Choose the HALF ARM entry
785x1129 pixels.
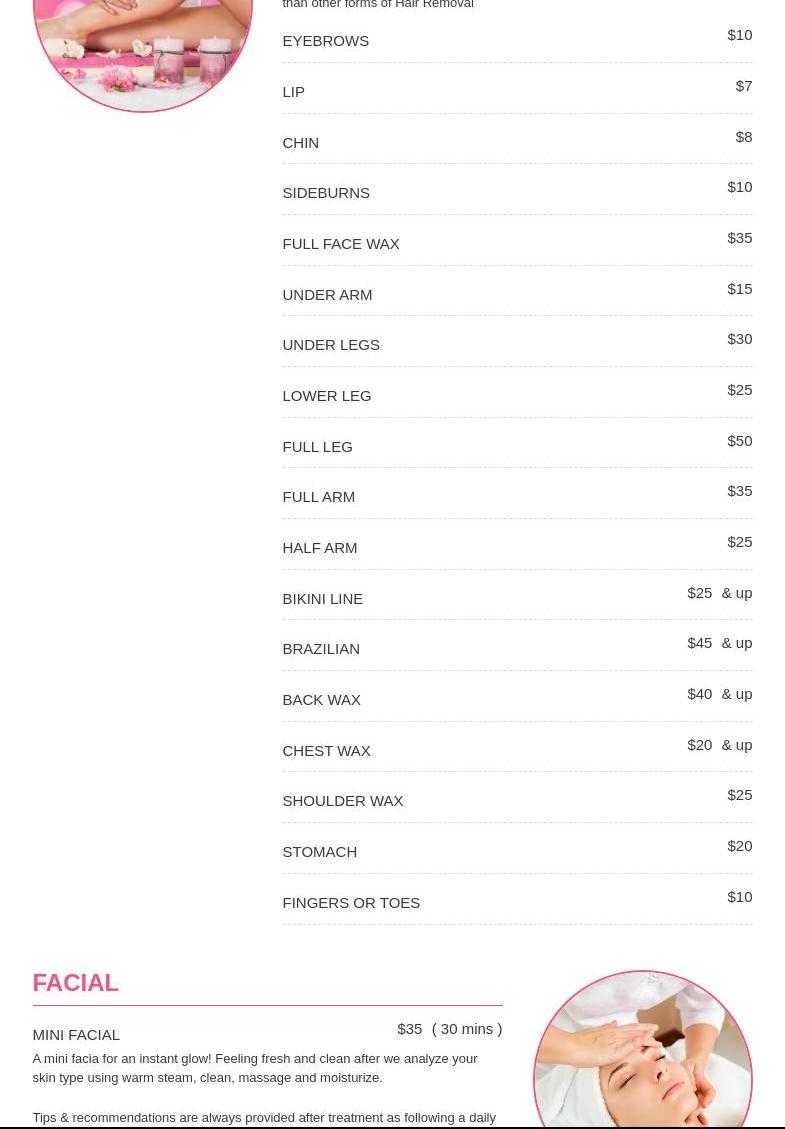[319, 548]
